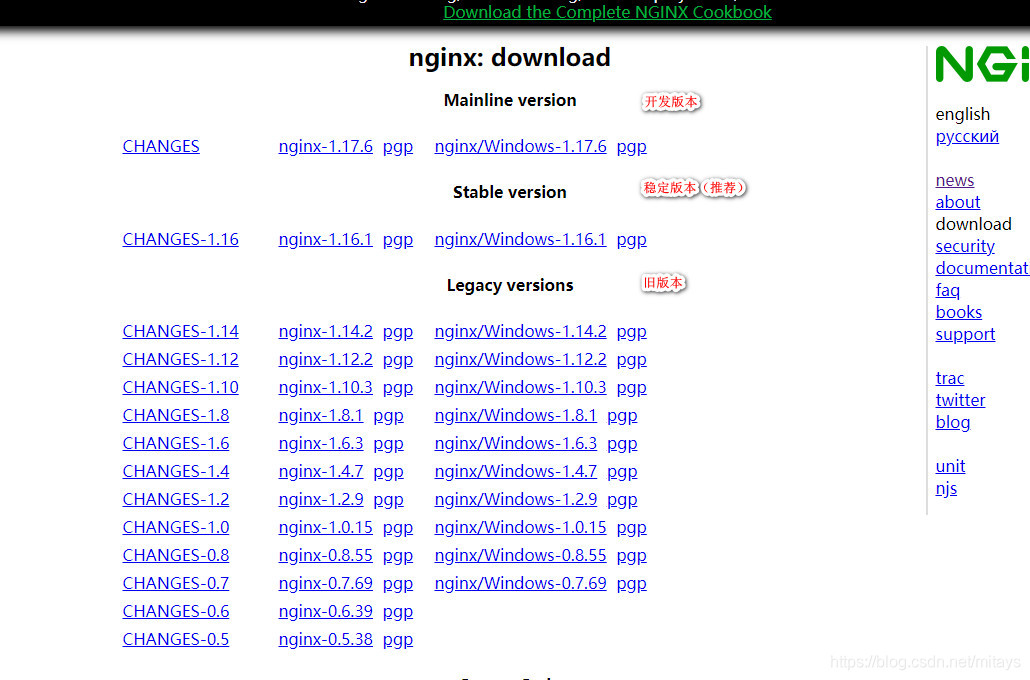Screen dimensions: 1030x680
Task: Download nginx/Windows-1.17.6
Action: point(520,146)
